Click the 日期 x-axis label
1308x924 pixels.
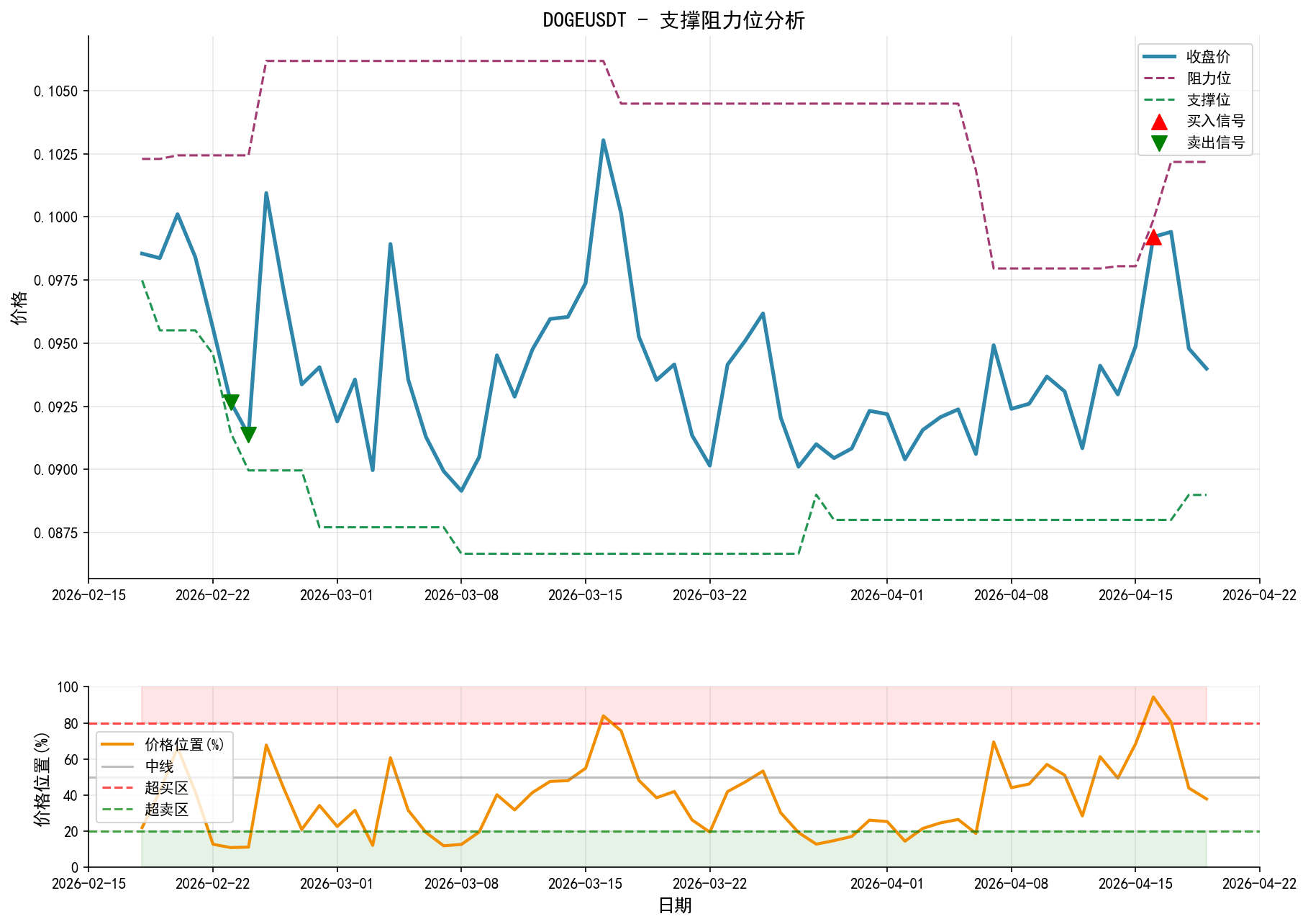tap(674, 905)
